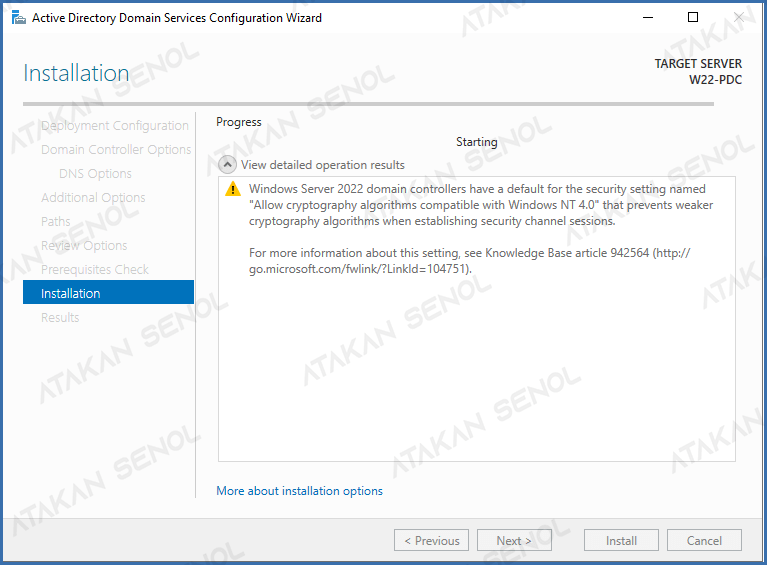Click the wizard app icon in title bar

(19, 18)
